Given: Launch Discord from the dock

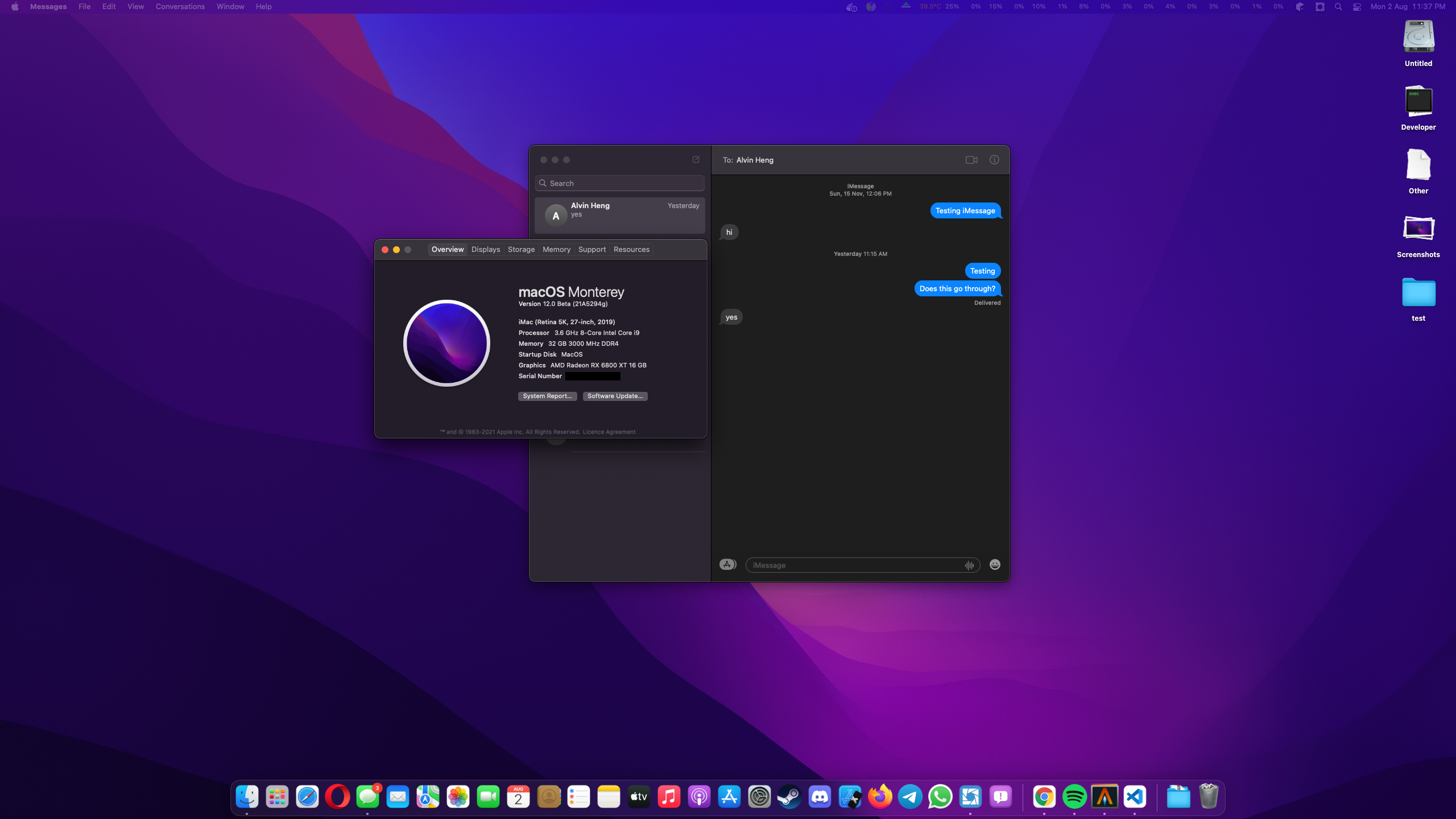Looking at the screenshot, I should pyautogui.click(x=820, y=797).
